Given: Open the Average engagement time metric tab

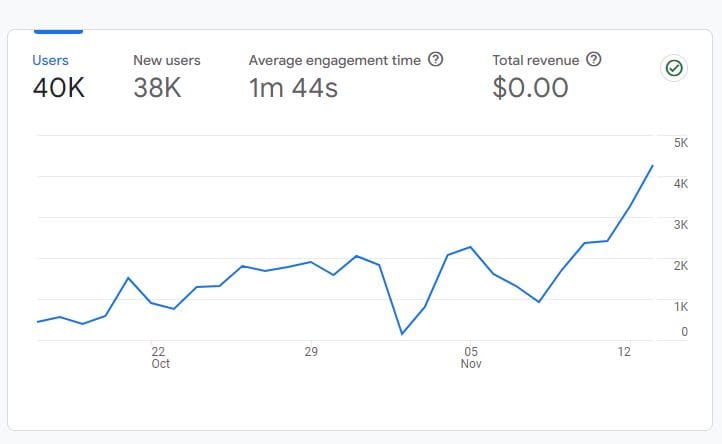Looking at the screenshot, I should click(334, 61).
